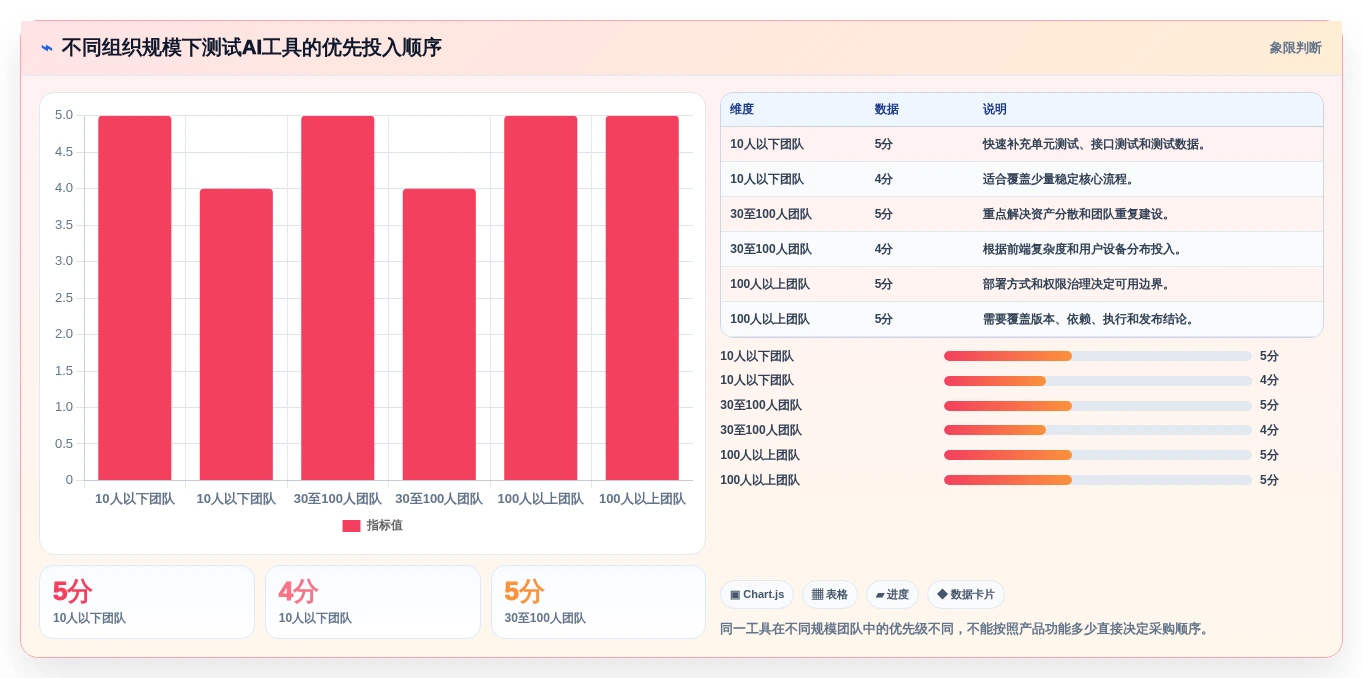Click 5分 in the 重点解决资产分散 table row
Viewport: 1363px width, 678px height.
point(884,214)
